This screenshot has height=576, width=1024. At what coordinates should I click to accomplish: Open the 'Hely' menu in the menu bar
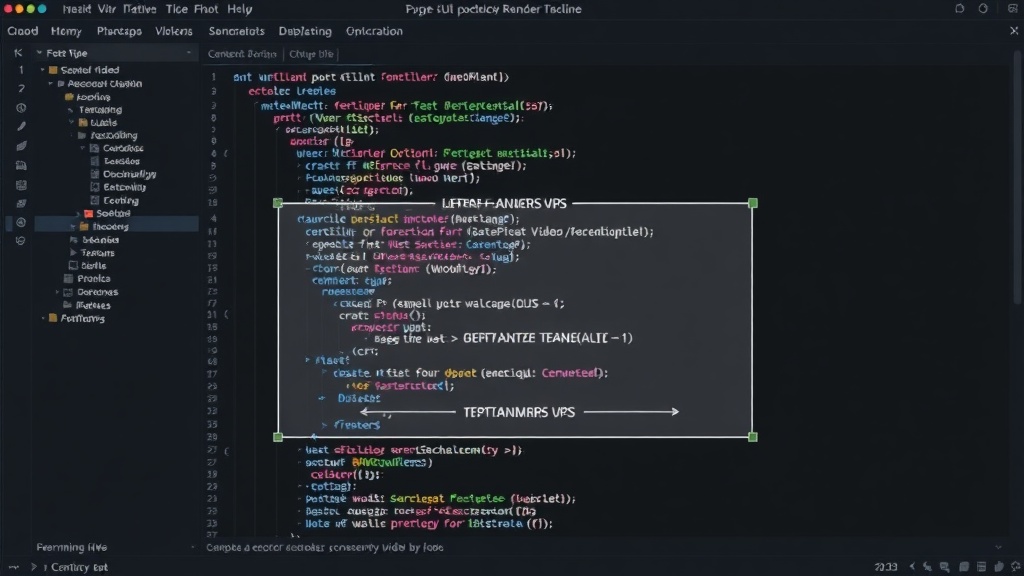(240, 9)
